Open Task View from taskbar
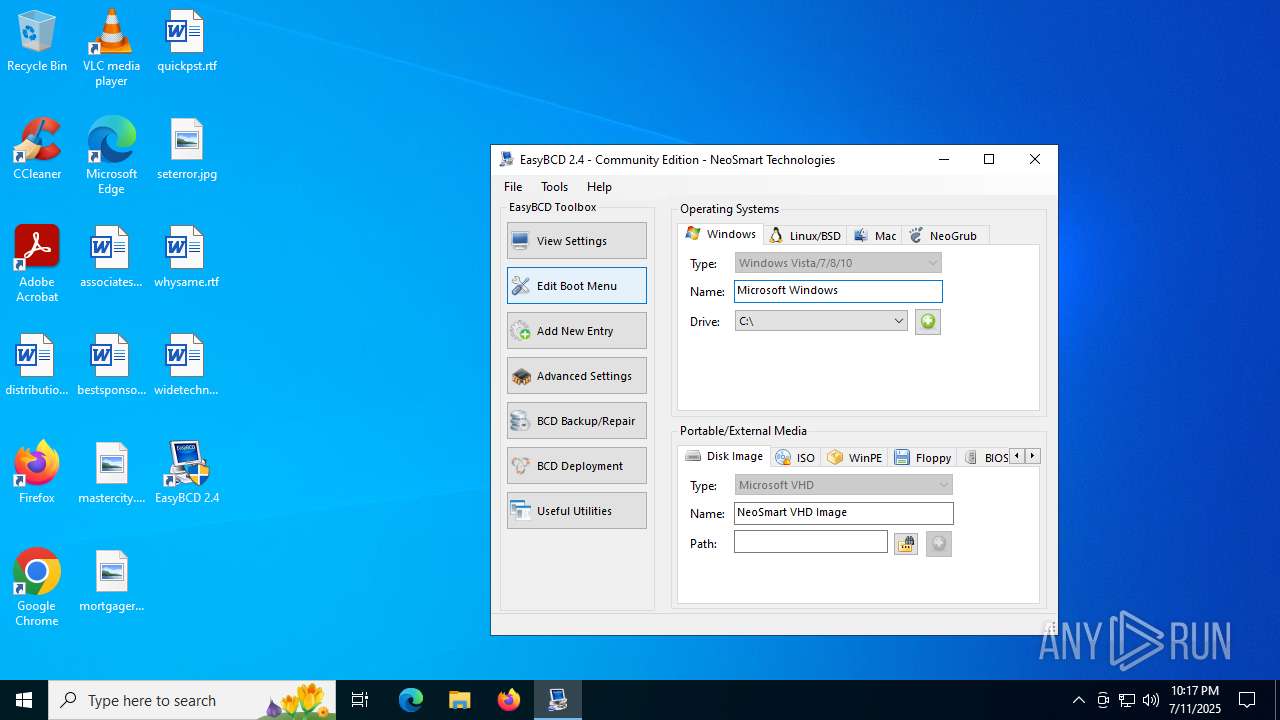Viewport: 1280px width, 720px height. tap(360, 700)
